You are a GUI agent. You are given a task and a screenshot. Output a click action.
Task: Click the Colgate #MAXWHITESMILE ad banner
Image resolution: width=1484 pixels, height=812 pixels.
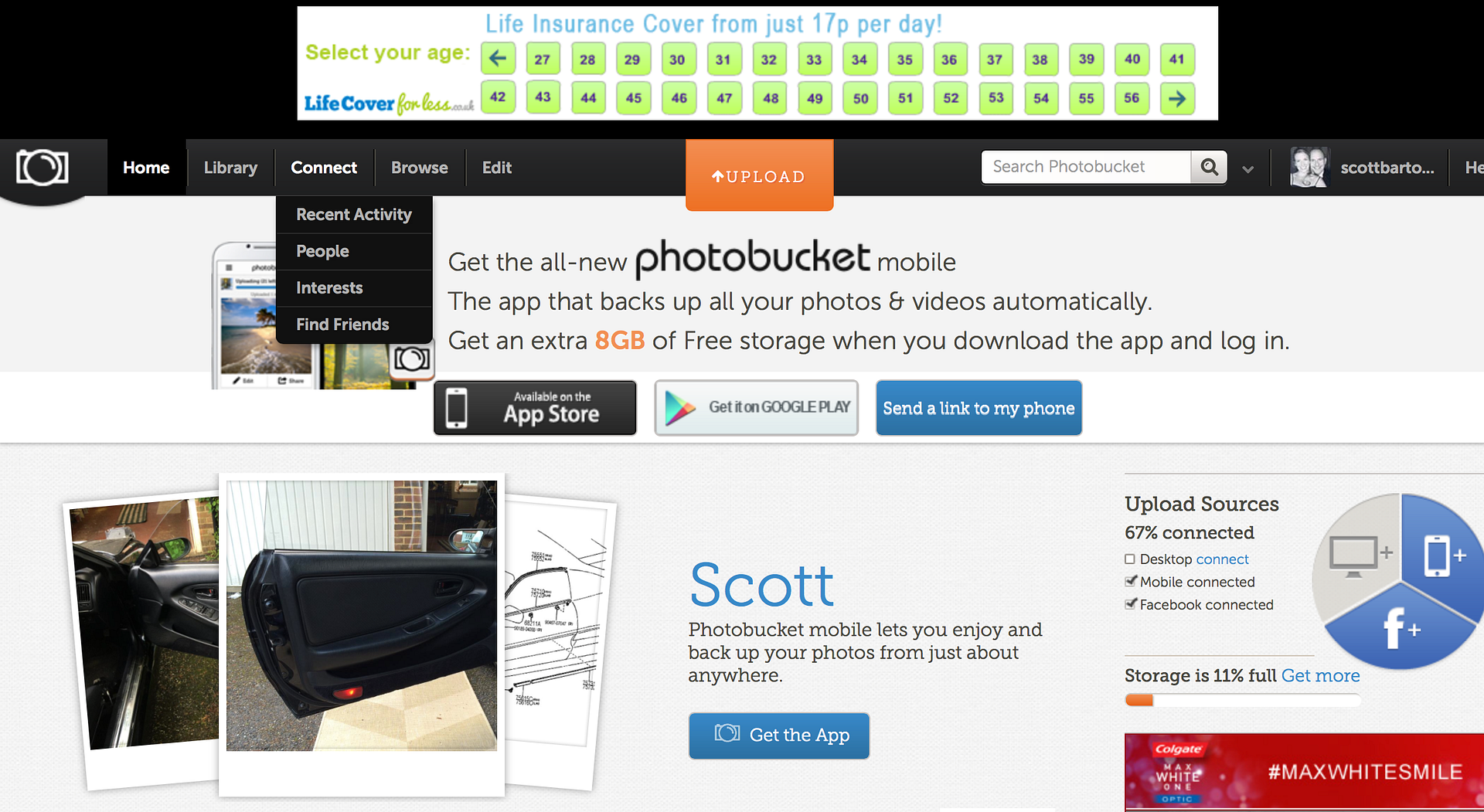pyautogui.click(x=1304, y=772)
